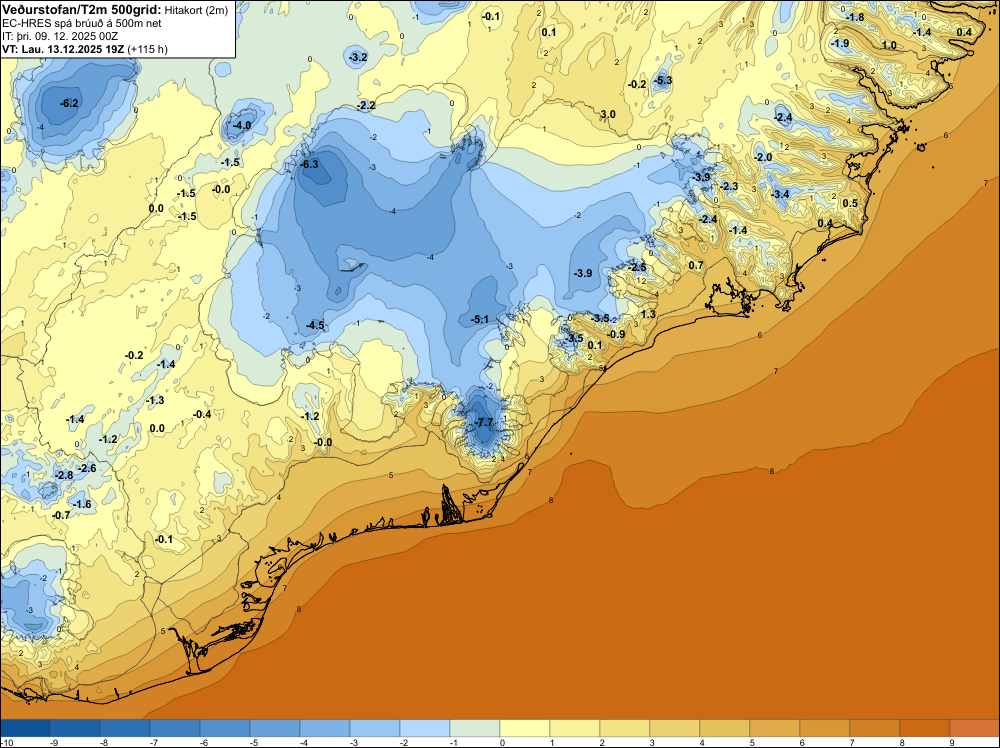Click the -2.8 temperature label
1000x748 pixels.
(64, 476)
